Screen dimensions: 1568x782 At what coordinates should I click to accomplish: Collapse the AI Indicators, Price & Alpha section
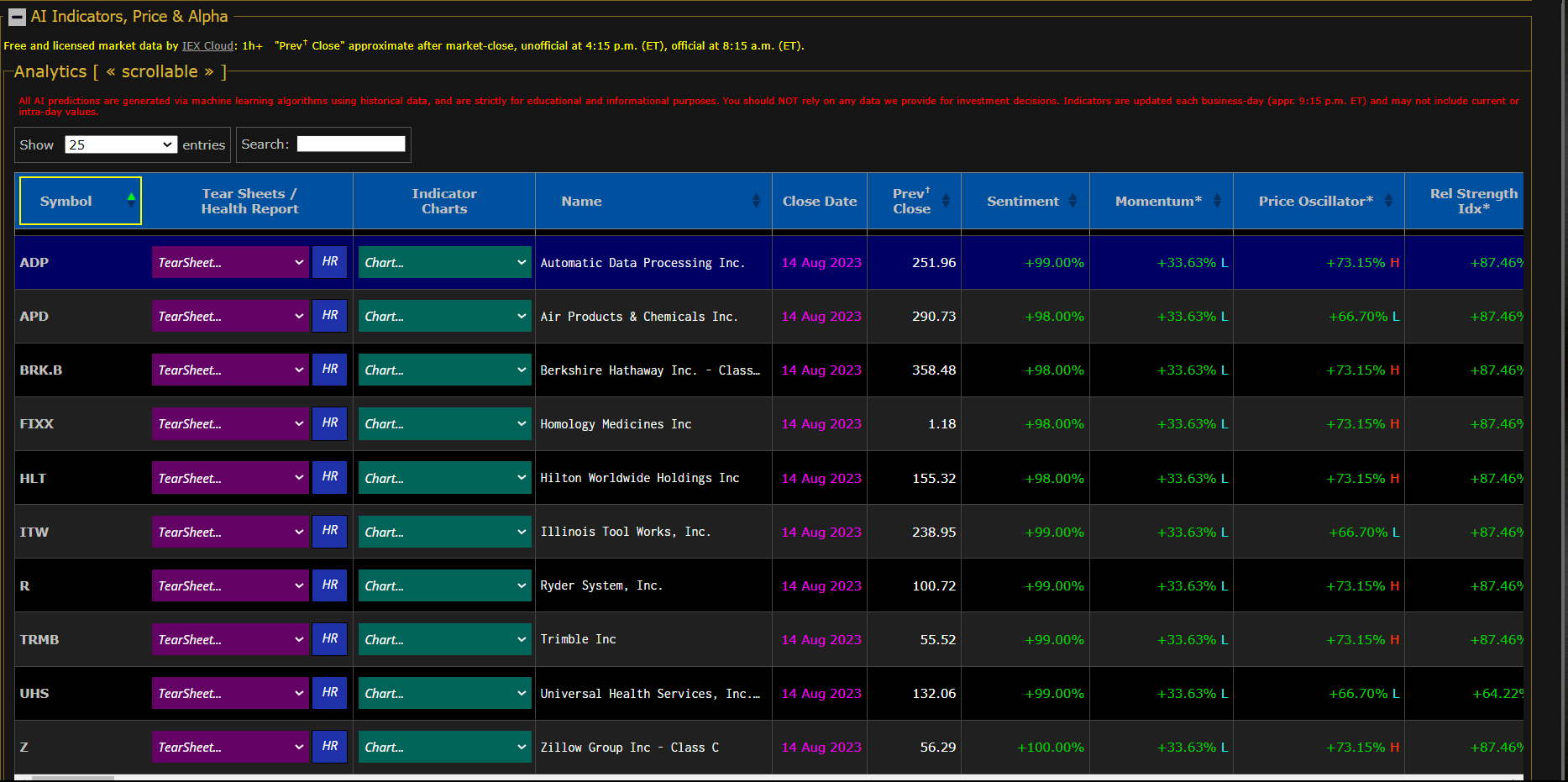(x=17, y=17)
